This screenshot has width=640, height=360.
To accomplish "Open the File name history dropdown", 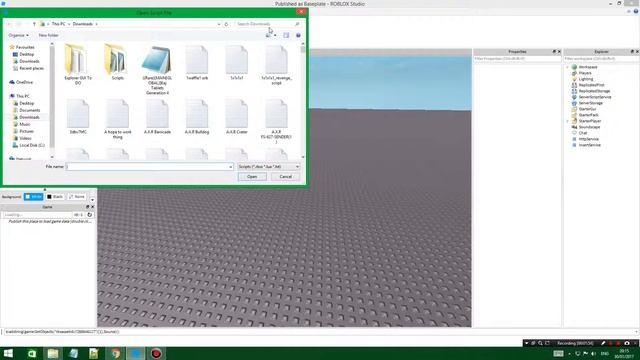I will (231, 167).
